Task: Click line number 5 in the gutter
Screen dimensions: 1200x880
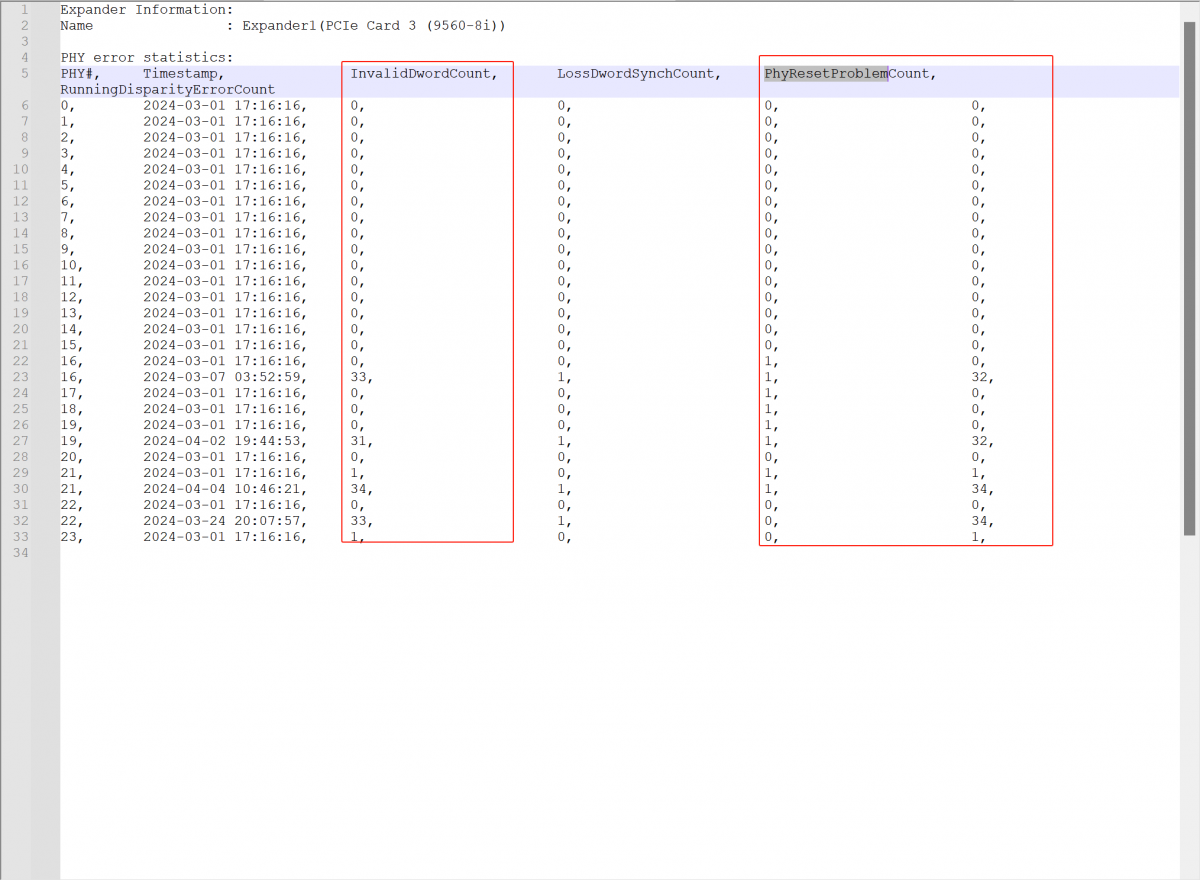Action: coord(23,74)
